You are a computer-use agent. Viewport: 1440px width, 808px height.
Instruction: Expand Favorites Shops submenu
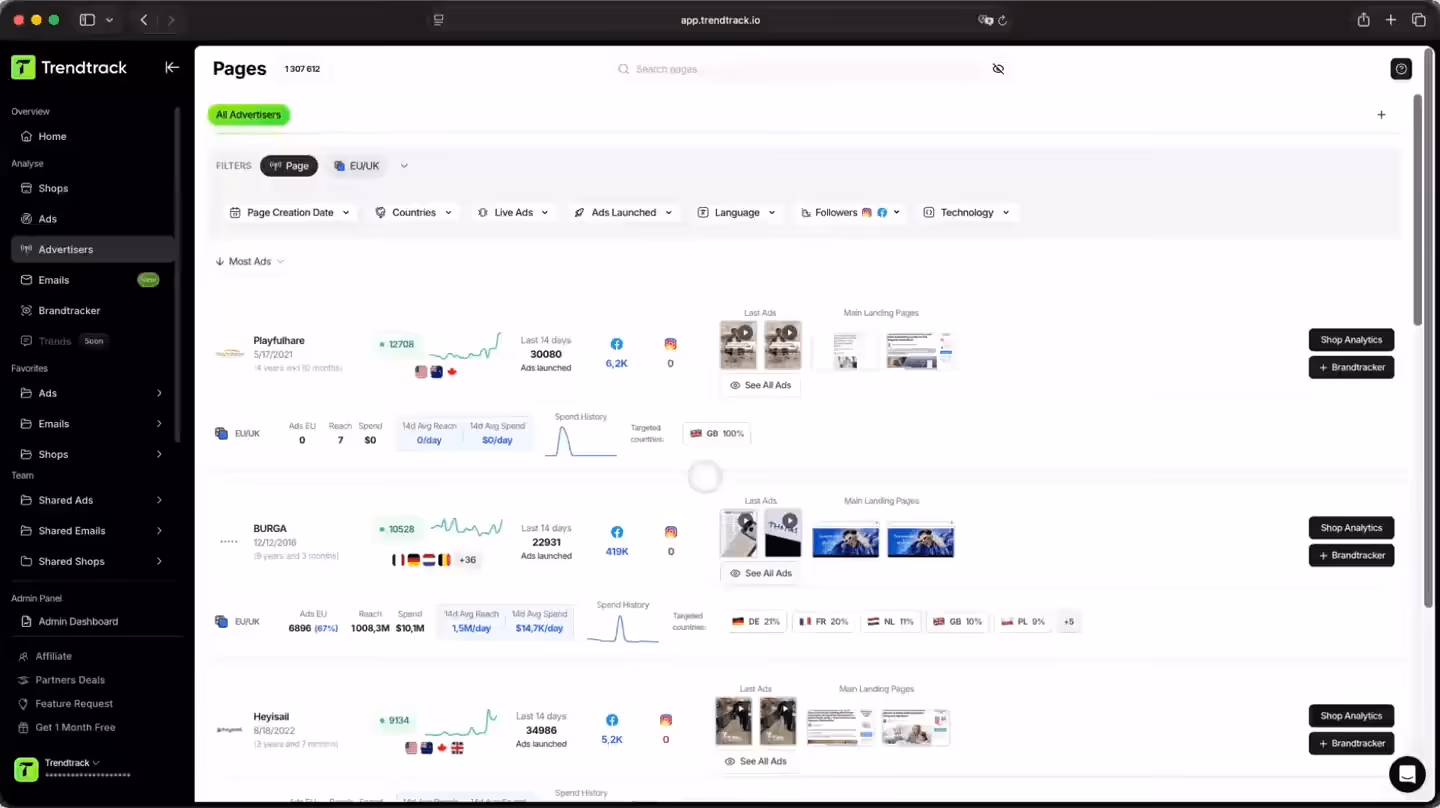[159, 454]
